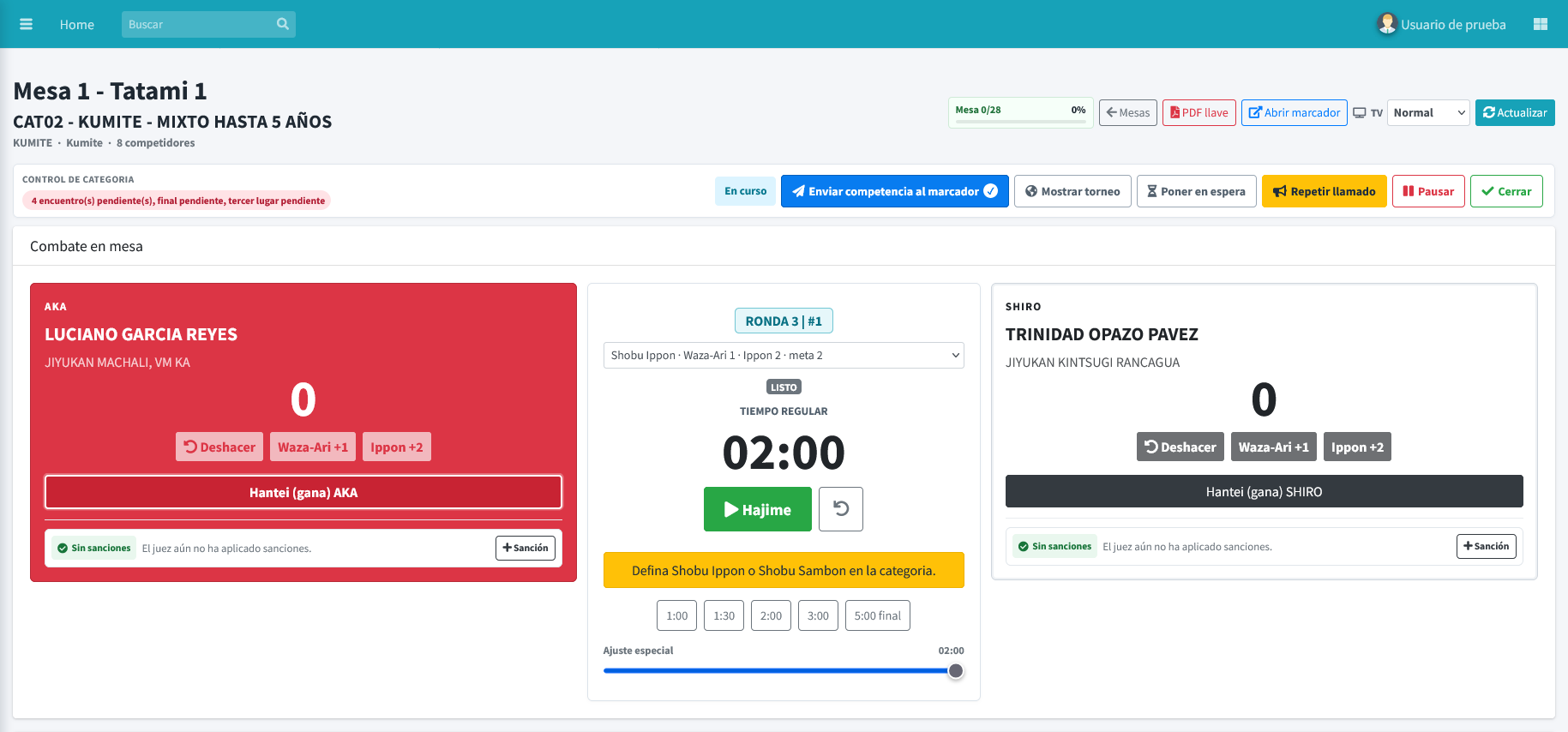Reset the match timer with the undo icon

coord(841,509)
